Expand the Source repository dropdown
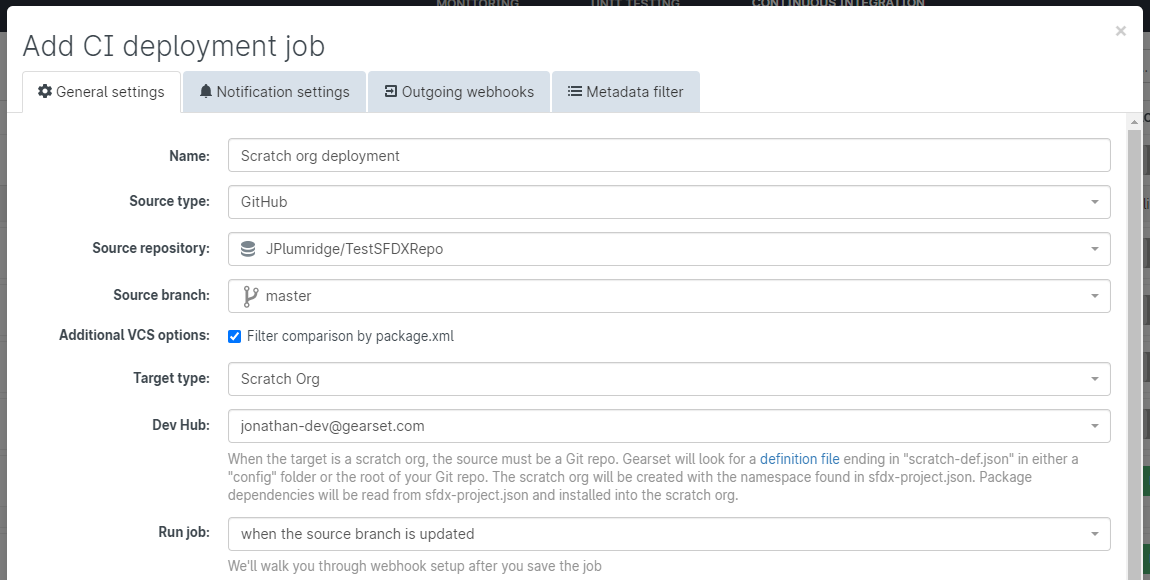The width and height of the screenshot is (1150, 580). pos(1095,249)
